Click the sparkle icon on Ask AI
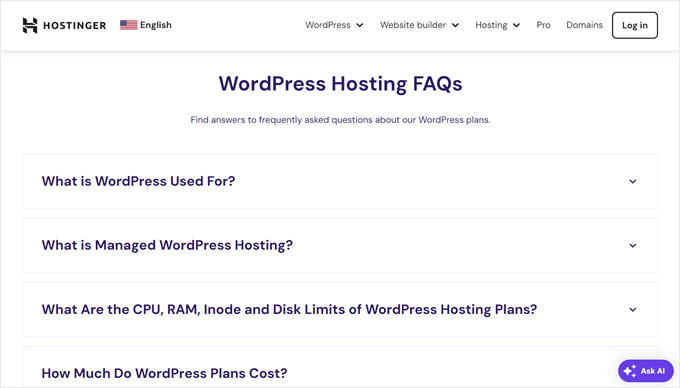 click(630, 371)
